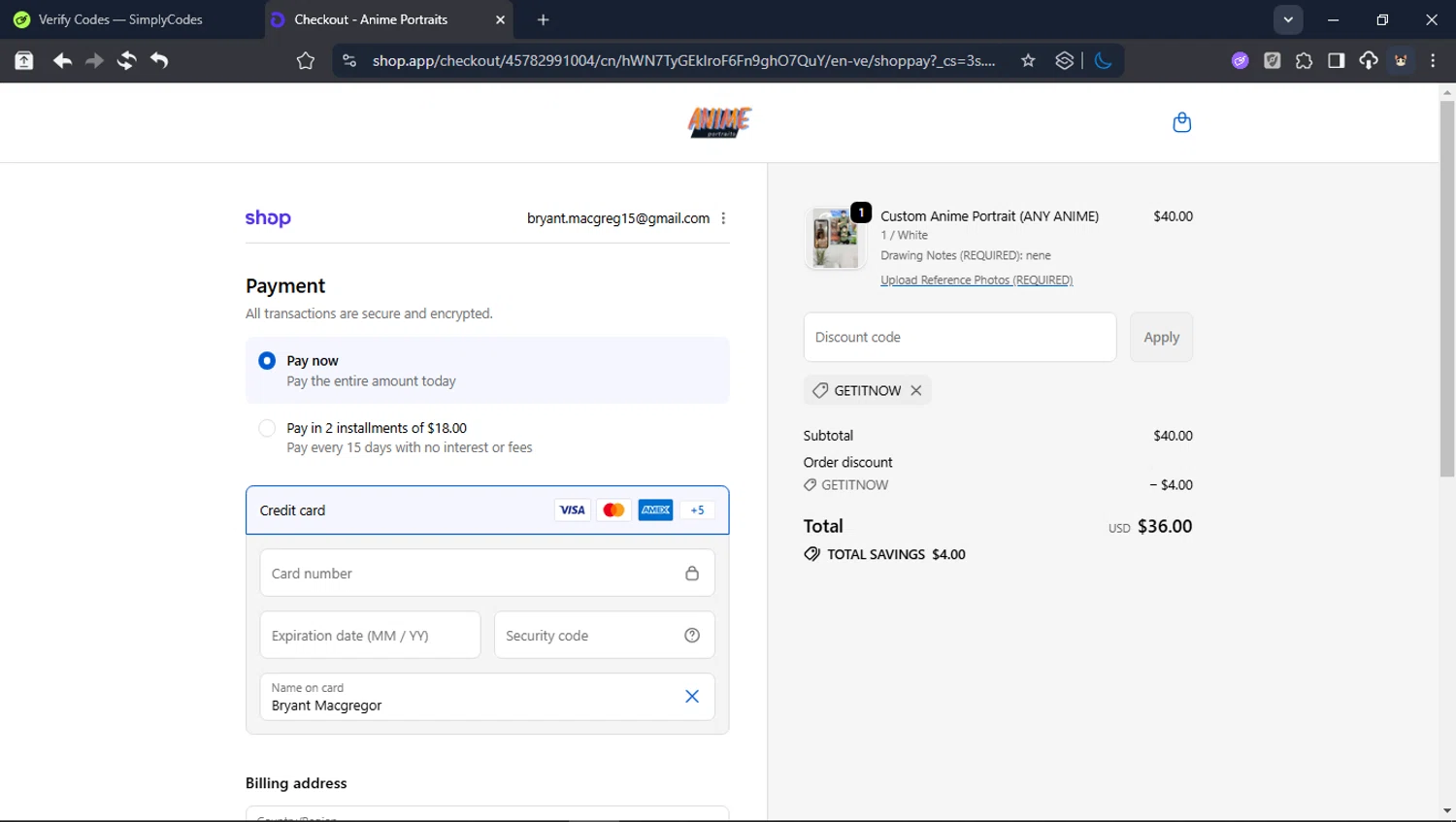Select the Pay now option
Viewport: 1456px width, 822px height.
(x=267, y=361)
